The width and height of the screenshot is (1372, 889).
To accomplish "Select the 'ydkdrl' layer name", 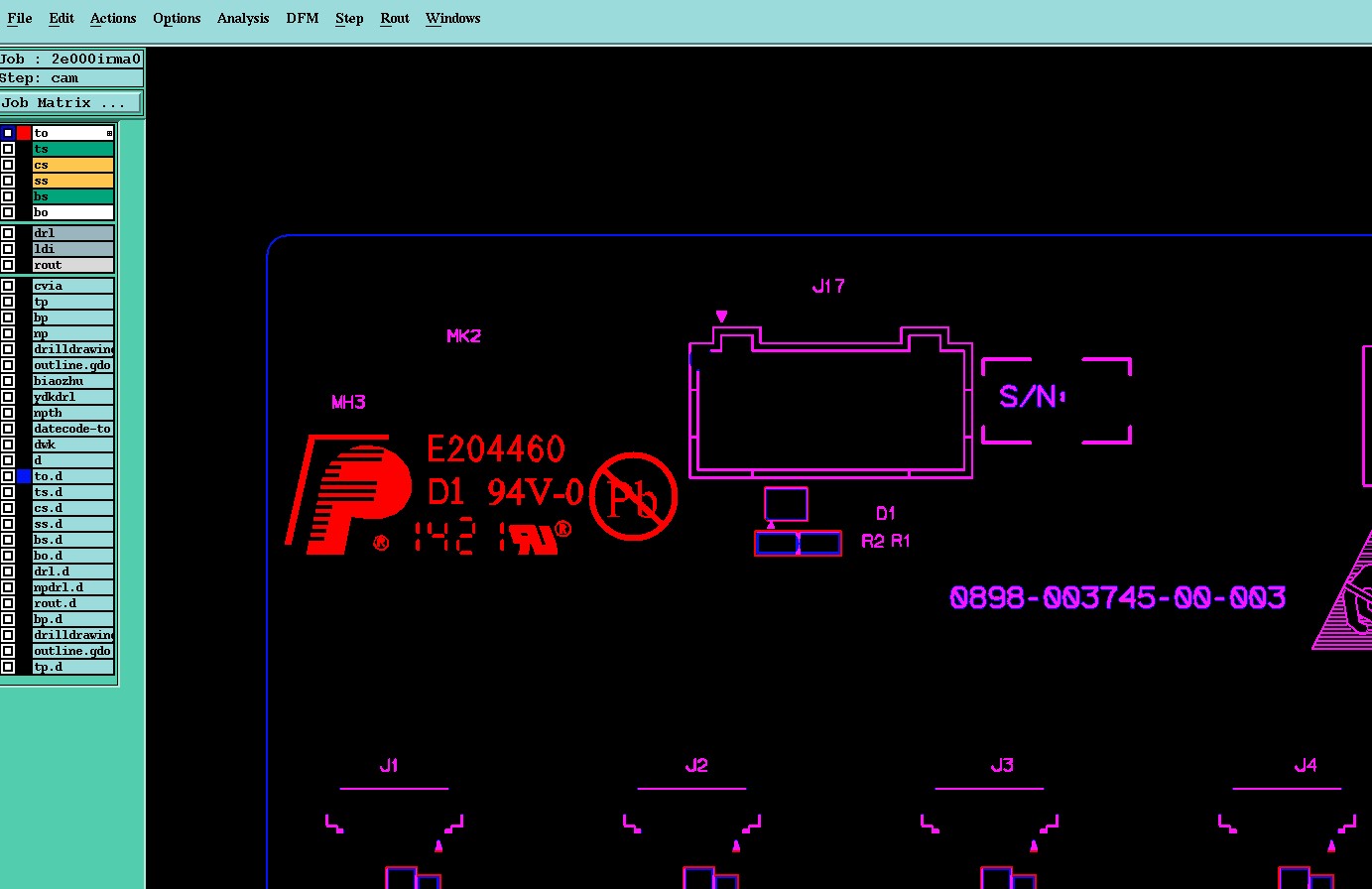I will pos(73,397).
